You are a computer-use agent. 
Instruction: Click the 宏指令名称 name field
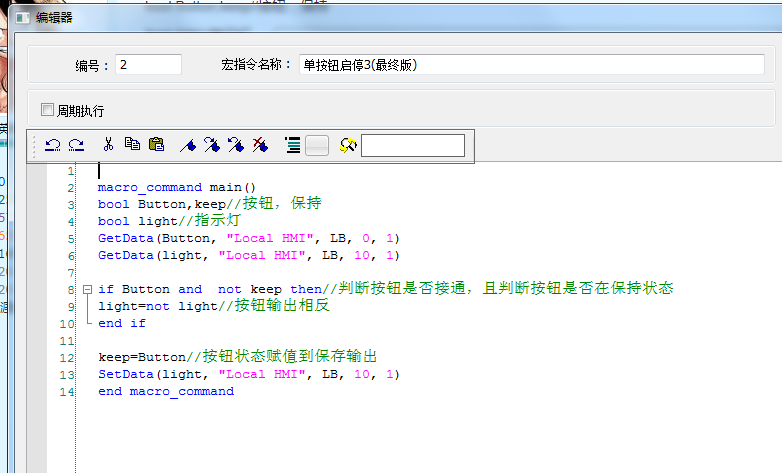(x=531, y=64)
